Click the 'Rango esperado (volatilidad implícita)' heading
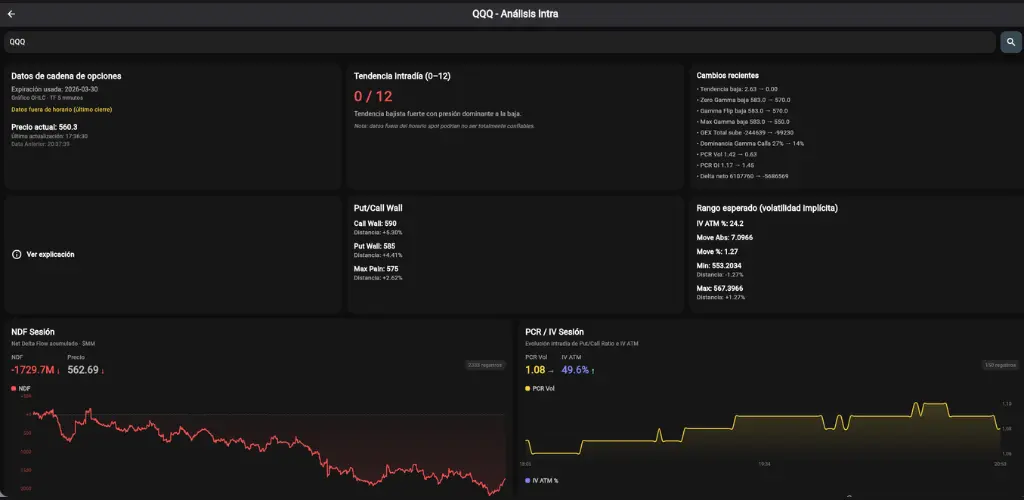This screenshot has height=500, width=1024. [767, 208]
